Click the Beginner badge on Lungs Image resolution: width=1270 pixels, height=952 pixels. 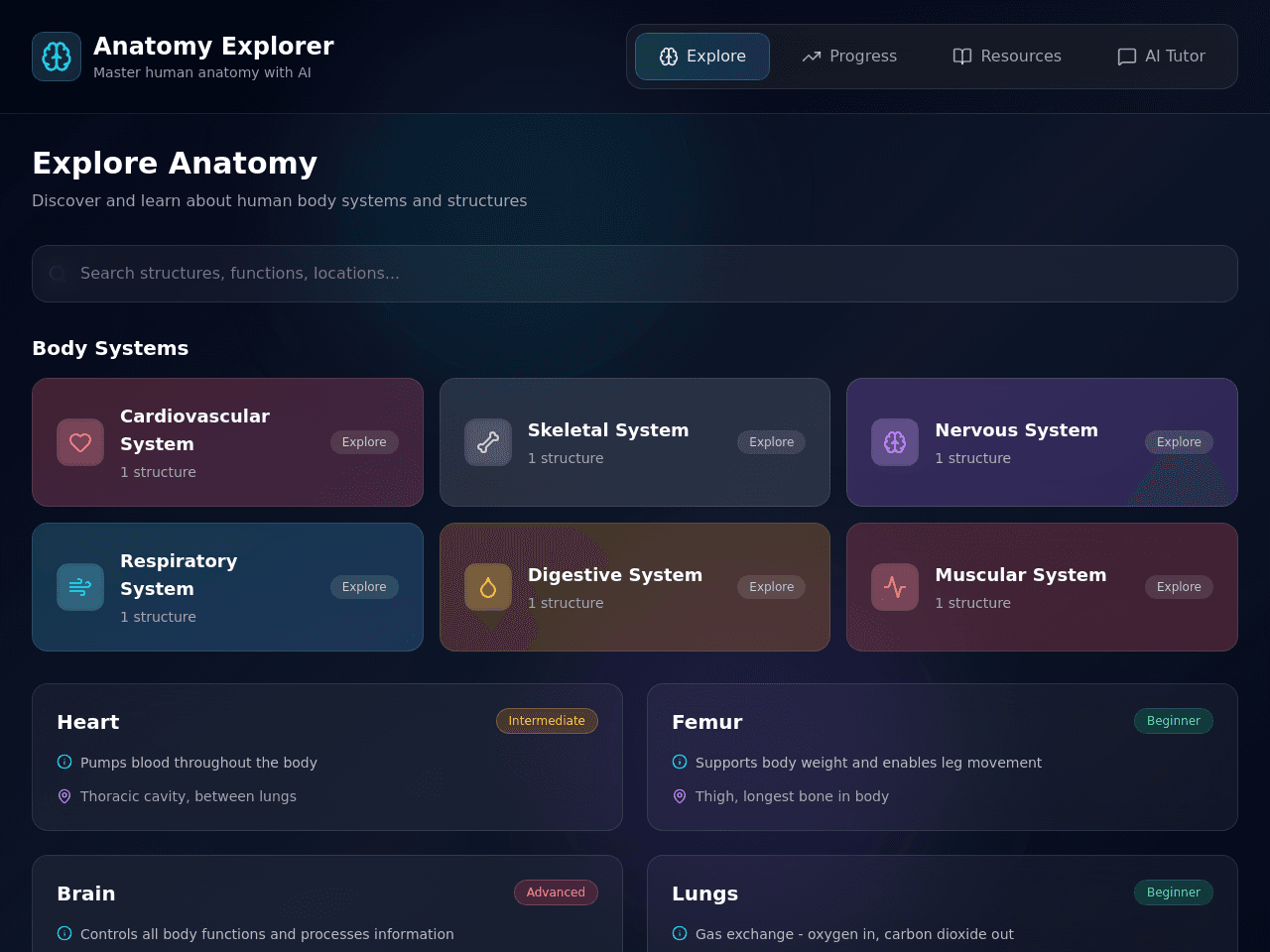tap(1174, 892)
